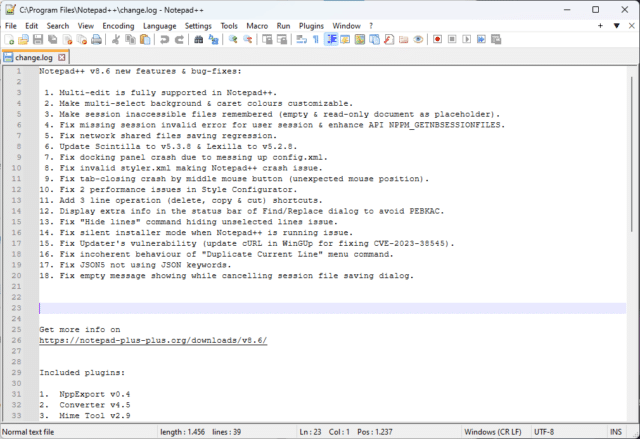Print the document using the printer icon
Image resolution: width=640 pixels, height=439 pixels.
click(96, 40)
